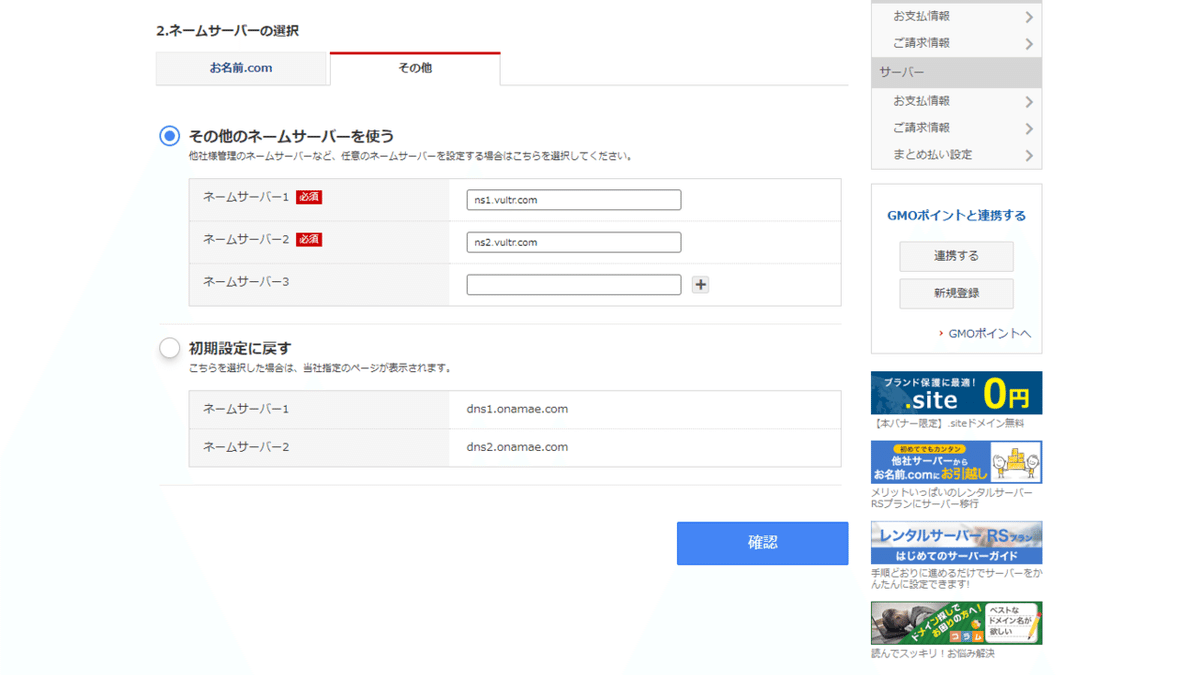Open ご請求情報 above the サーバー header
Image resolution: width=1200 pixels, height=675 pixels.
coord(921,43)
